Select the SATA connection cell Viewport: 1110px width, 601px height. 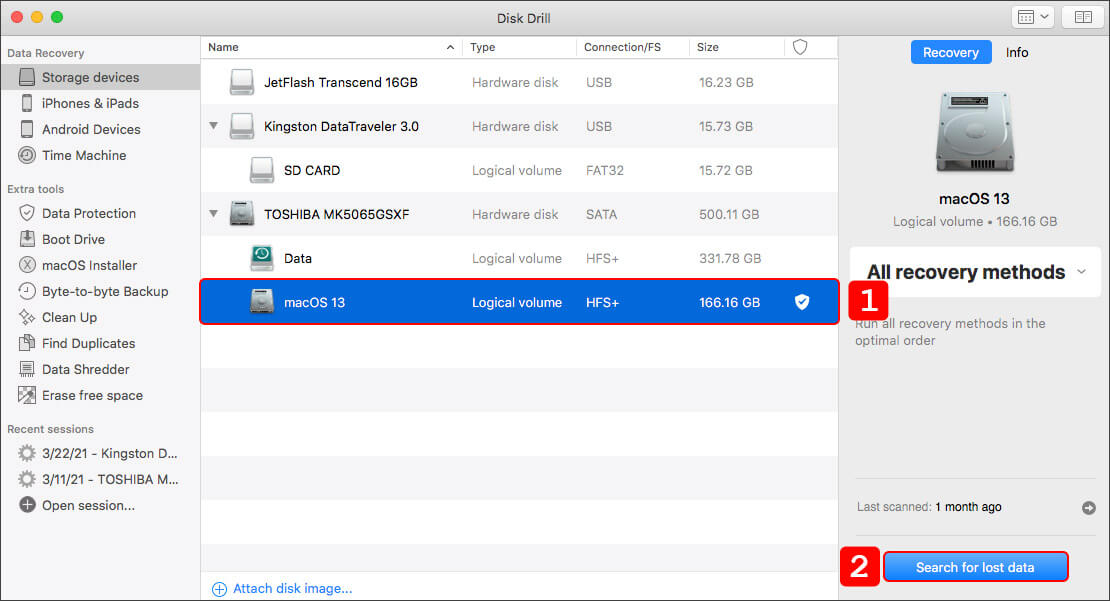[601, 214]
